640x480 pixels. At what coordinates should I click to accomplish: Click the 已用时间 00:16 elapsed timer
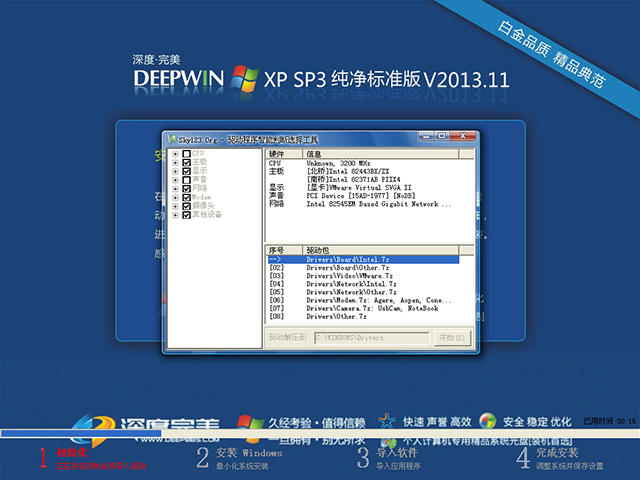[x=610, y=421]
